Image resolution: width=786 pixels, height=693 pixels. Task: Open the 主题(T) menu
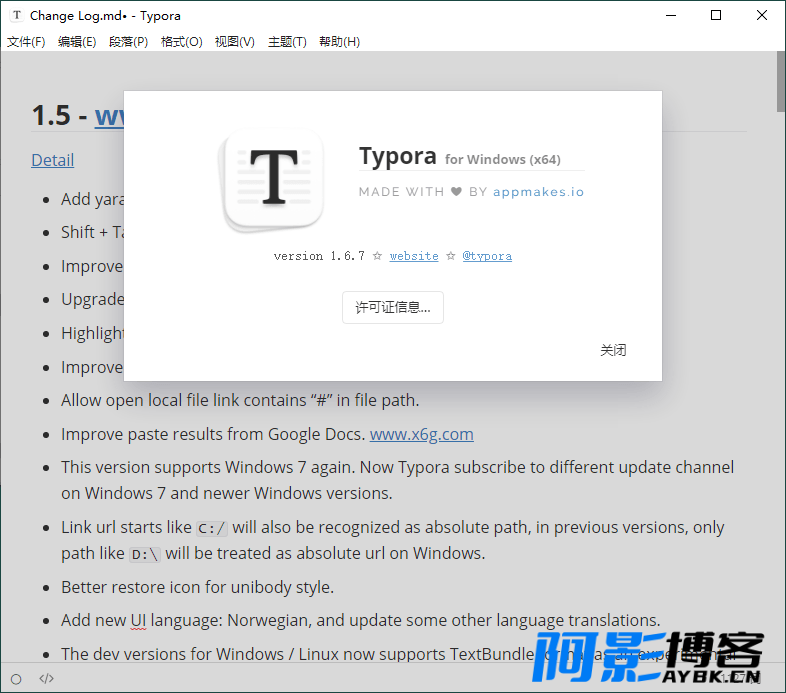287,42
